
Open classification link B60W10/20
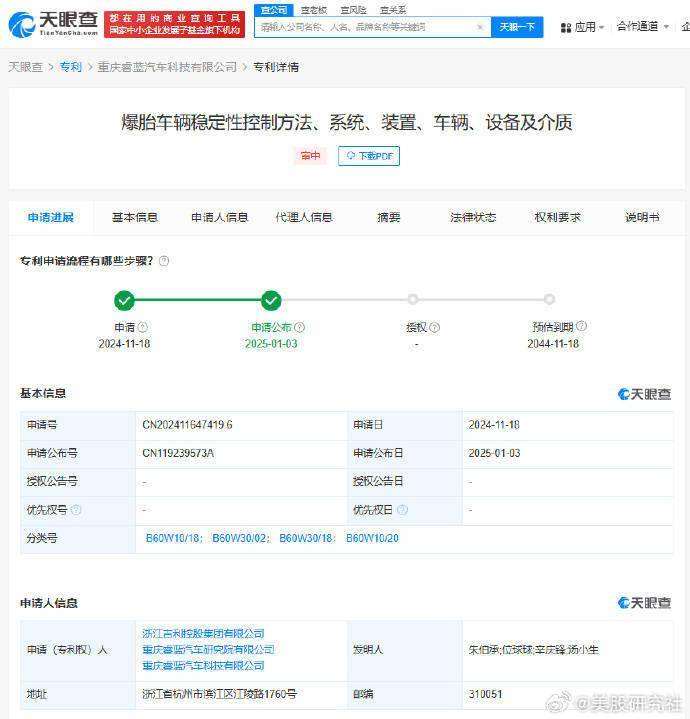pyautogui.click(x=372, y=538)
